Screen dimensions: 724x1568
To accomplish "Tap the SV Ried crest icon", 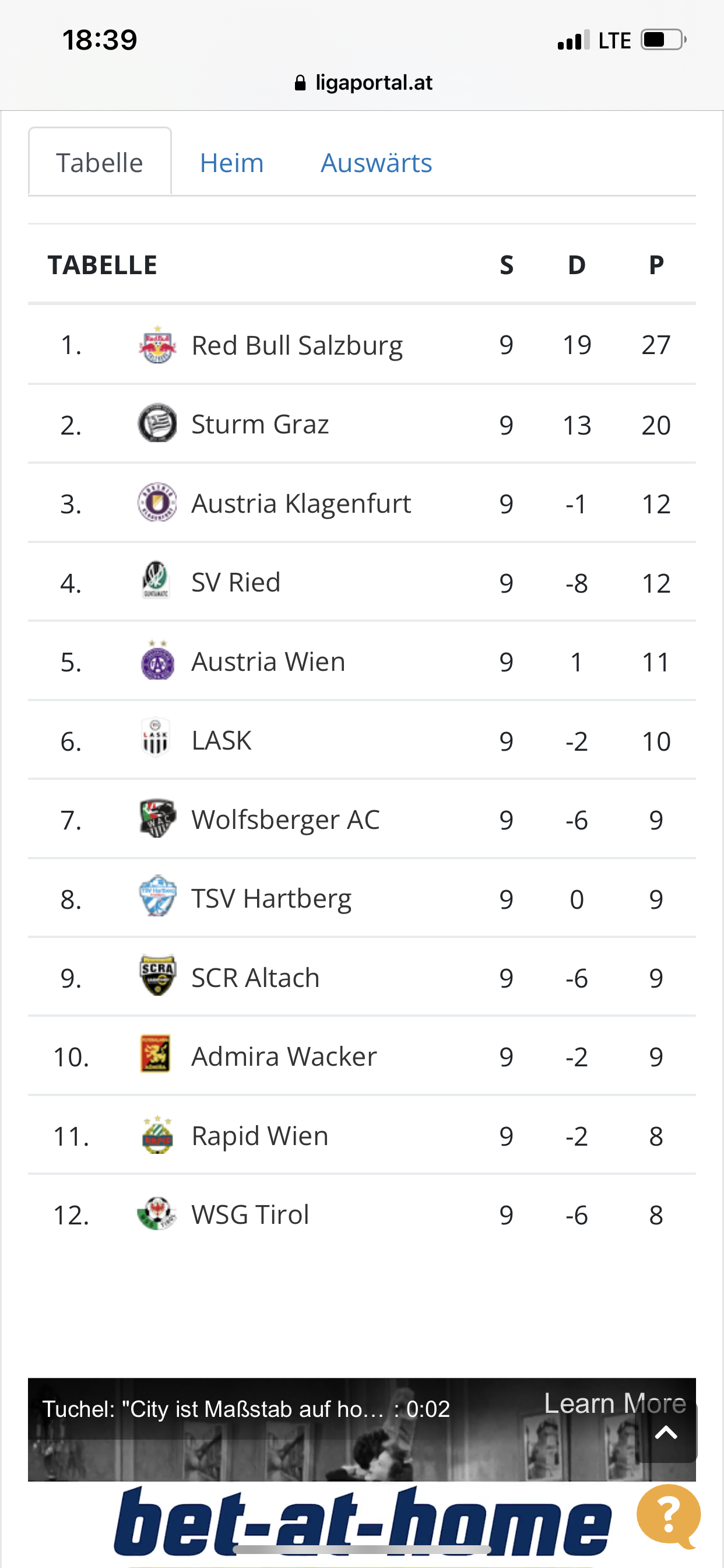I will (156, 580).
